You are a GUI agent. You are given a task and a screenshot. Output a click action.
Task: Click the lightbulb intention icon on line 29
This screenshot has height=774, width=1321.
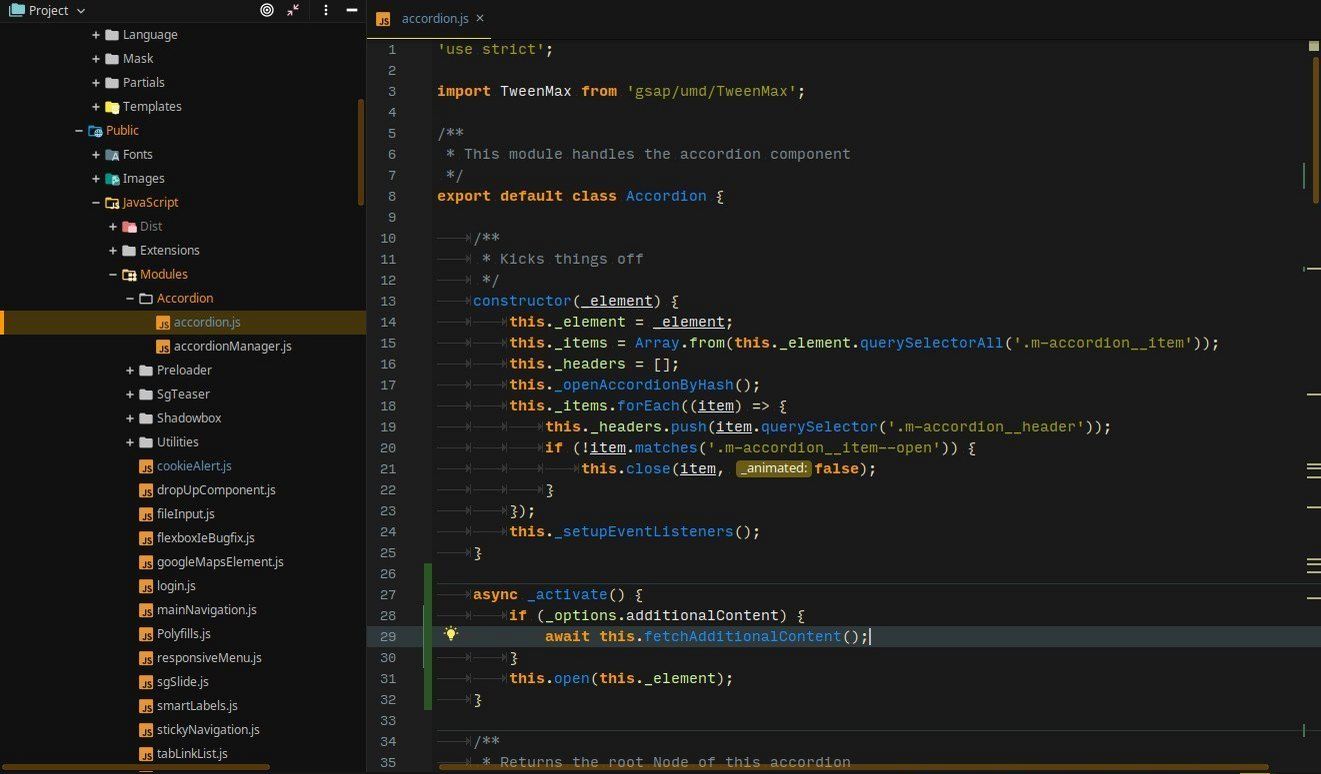click(x=451, y=635)
